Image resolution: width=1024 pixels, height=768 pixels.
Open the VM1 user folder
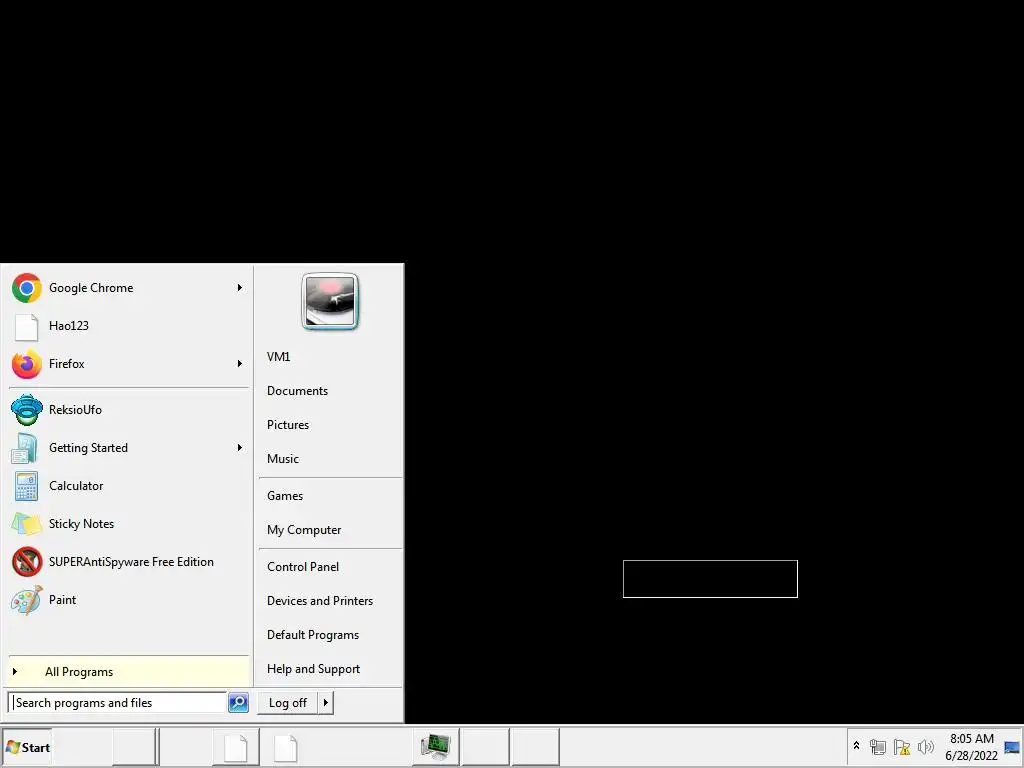(278, 357)
